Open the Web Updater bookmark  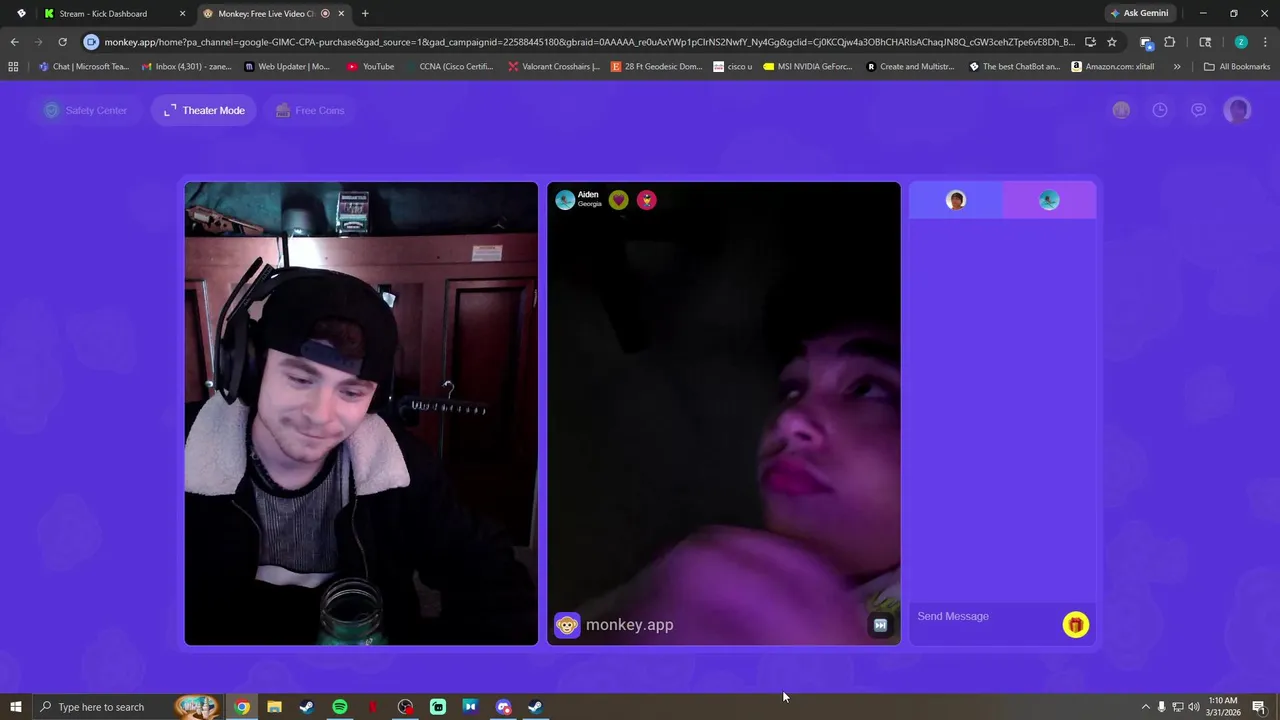(287, 66)
